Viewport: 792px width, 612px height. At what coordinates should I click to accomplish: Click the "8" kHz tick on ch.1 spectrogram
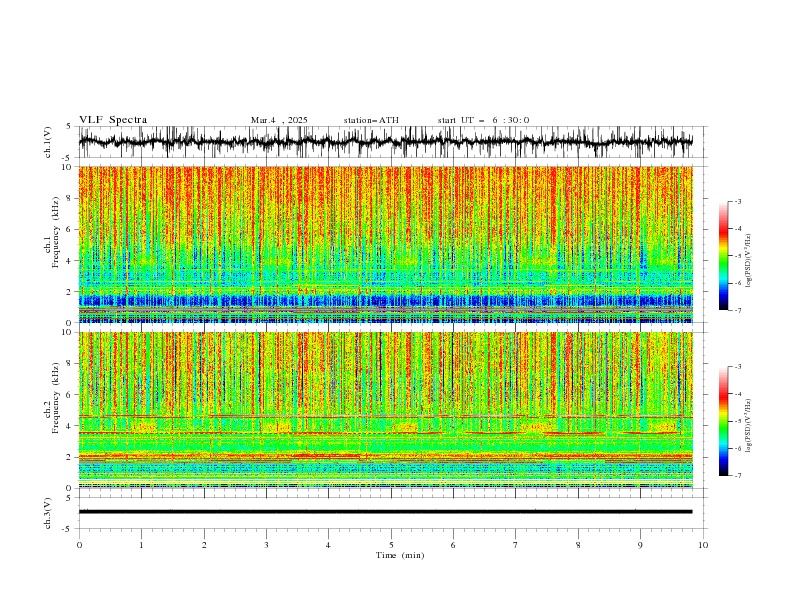71,198
